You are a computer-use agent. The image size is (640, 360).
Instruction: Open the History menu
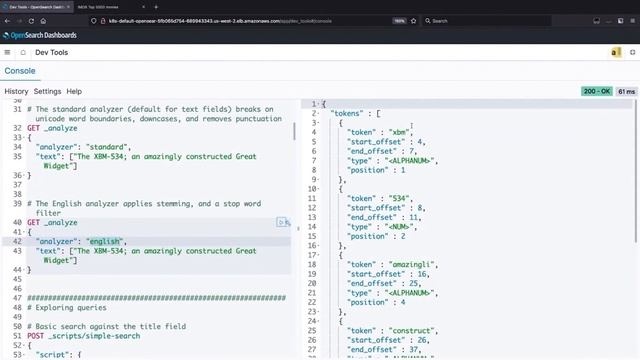click(16, 91)
